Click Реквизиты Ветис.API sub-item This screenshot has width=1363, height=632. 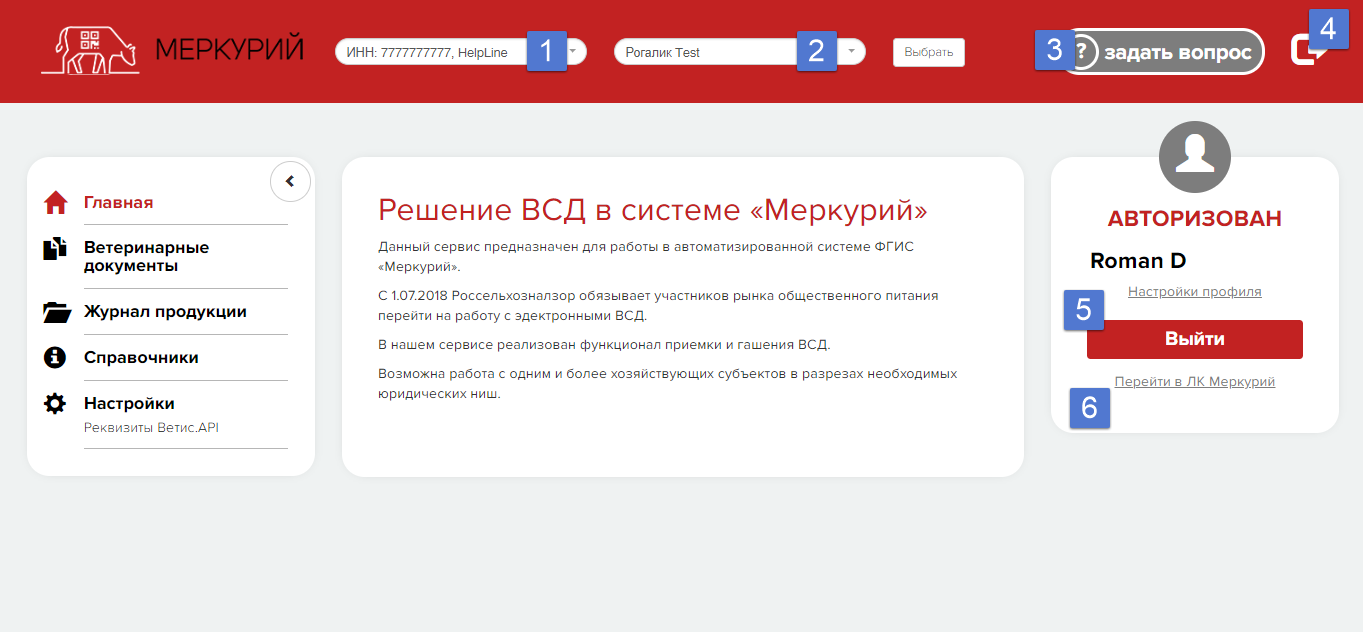pos(151,427)
